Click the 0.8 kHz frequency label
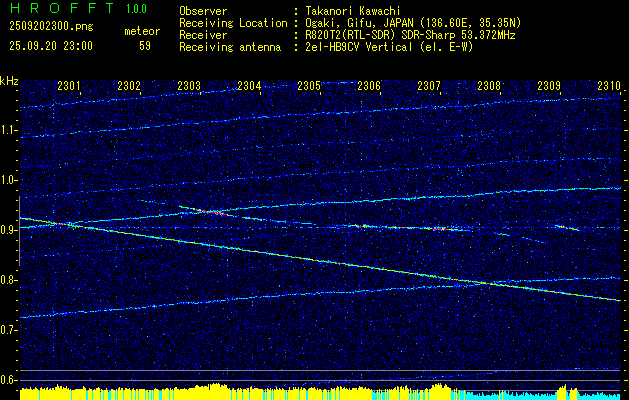Image resolution: width=629 pixels, height=400 pixels. 8,280
